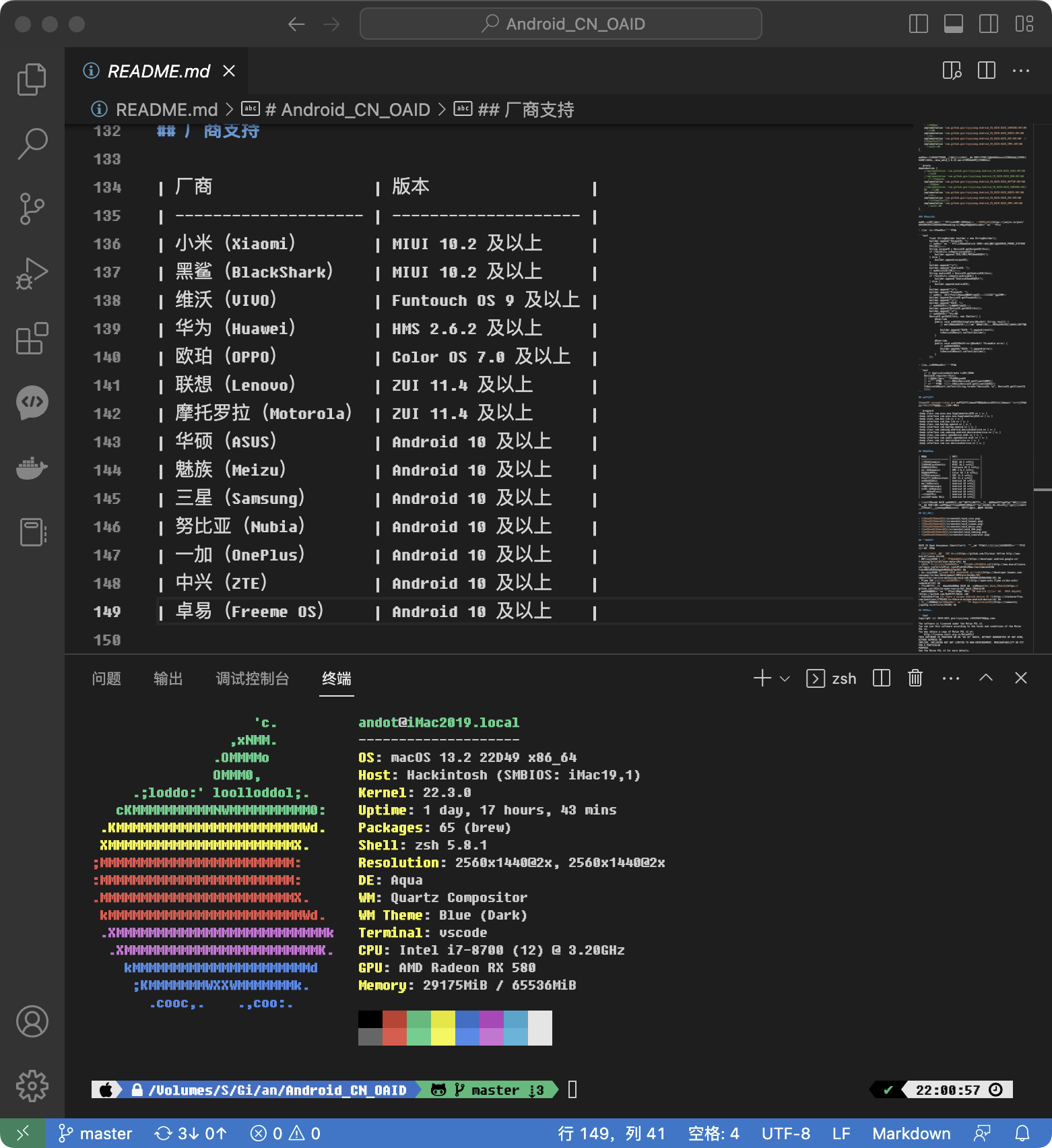Open the Search view in activity bar
The height and width of the screenshot is (1148, 1052).
pyautogui.click(x=32, y=143)
